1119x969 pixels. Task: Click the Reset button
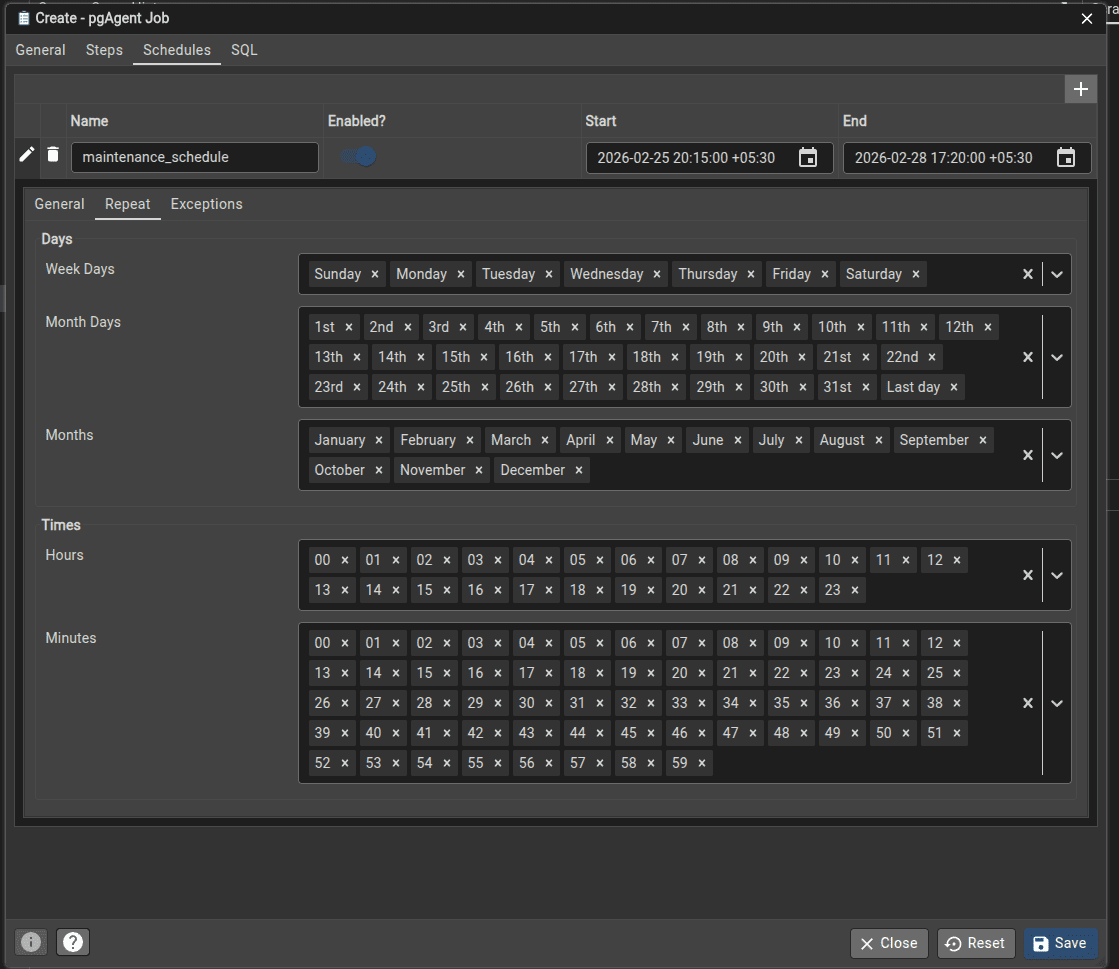click(975, 942)
